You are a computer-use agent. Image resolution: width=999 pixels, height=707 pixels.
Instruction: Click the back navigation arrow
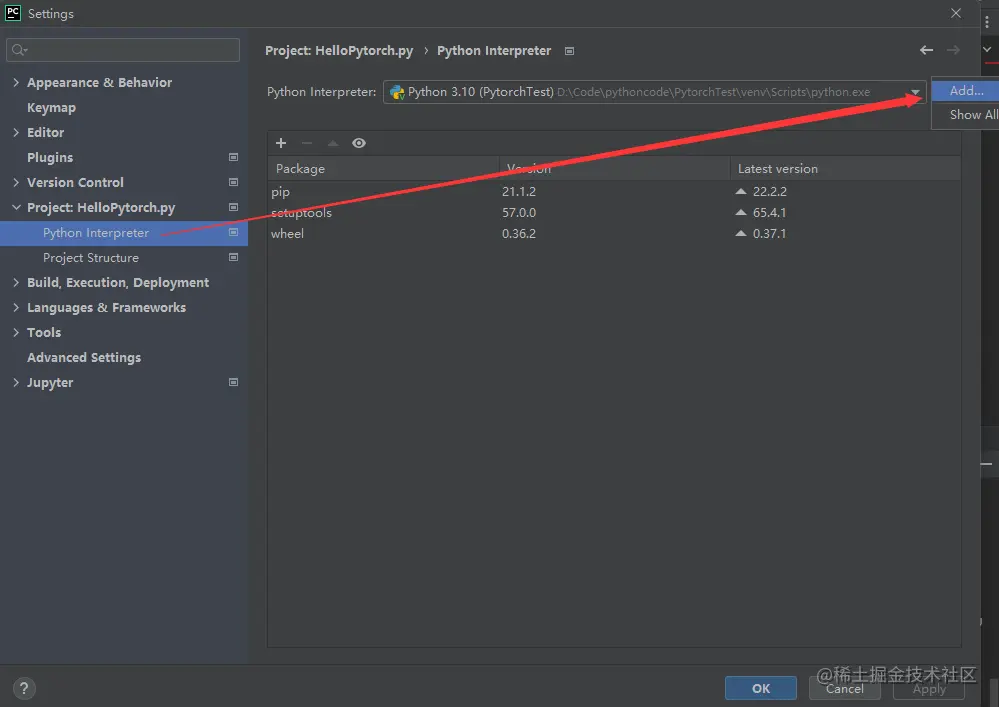tap(926, 50)
